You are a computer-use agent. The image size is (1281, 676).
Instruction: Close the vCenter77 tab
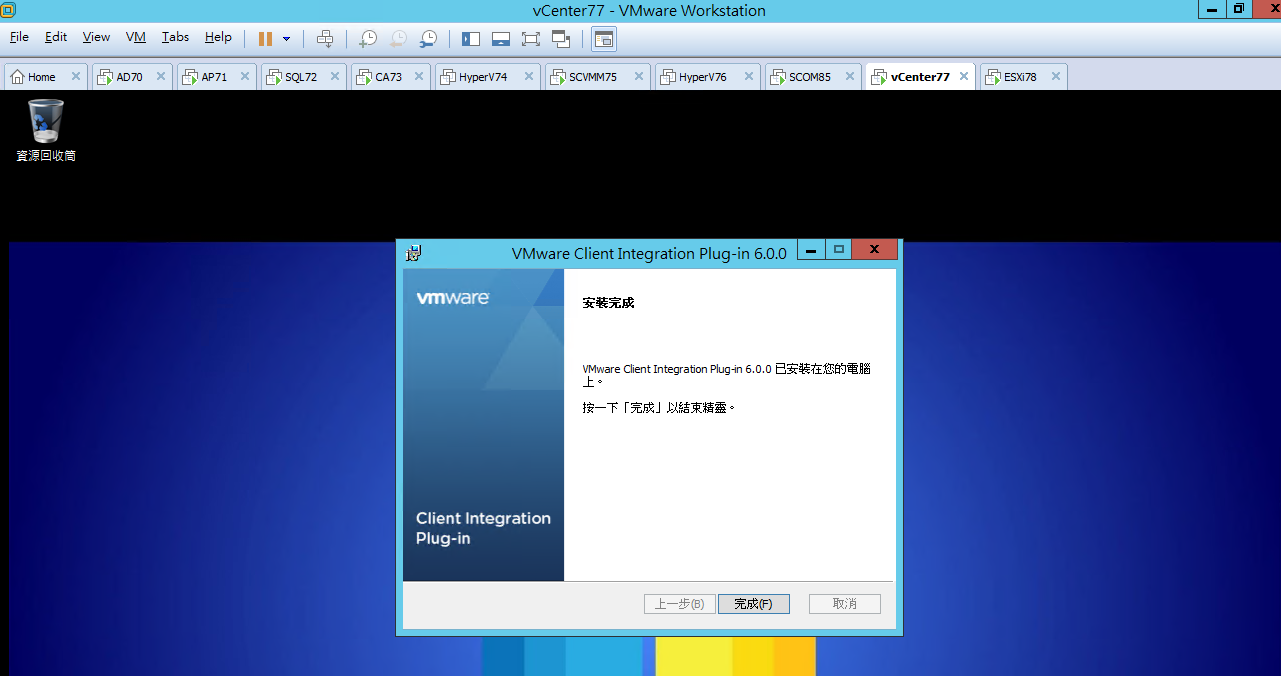click(x=964, y=76)
